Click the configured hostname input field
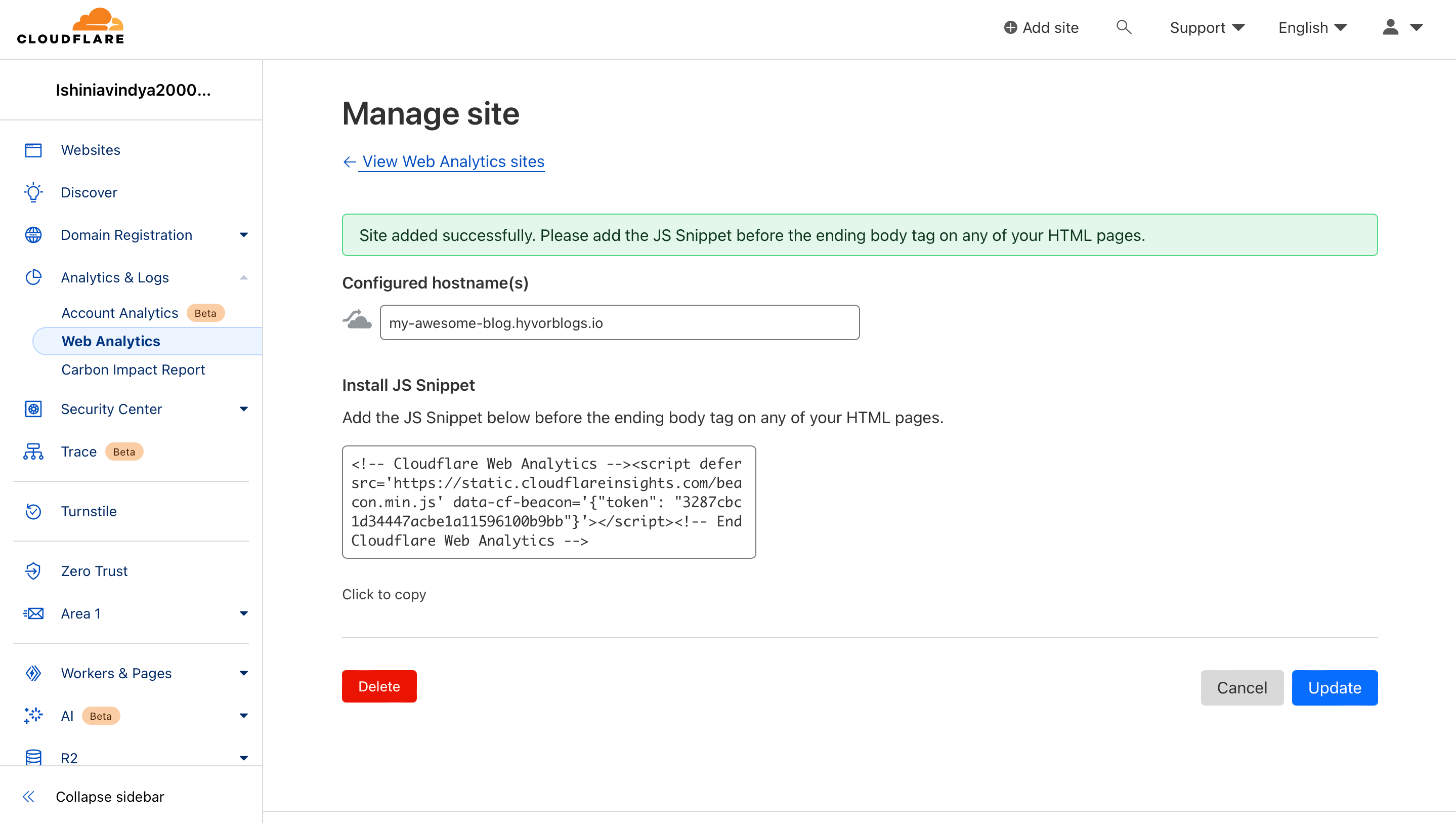Screen dimensions: 1456x823 pos(619,322)
